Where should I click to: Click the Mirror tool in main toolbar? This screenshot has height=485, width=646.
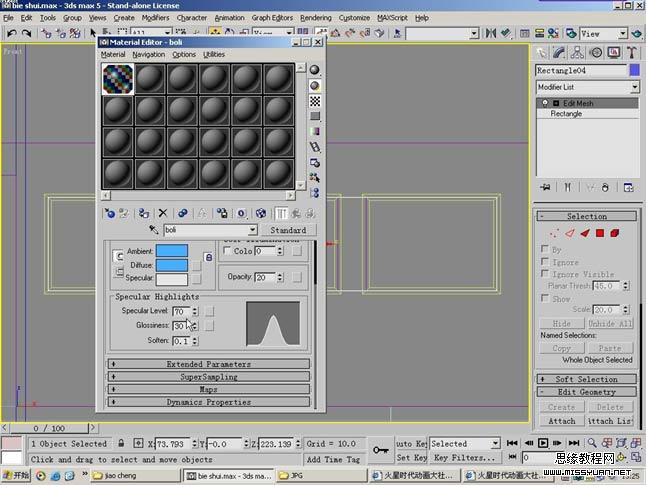tap(490, 33)
